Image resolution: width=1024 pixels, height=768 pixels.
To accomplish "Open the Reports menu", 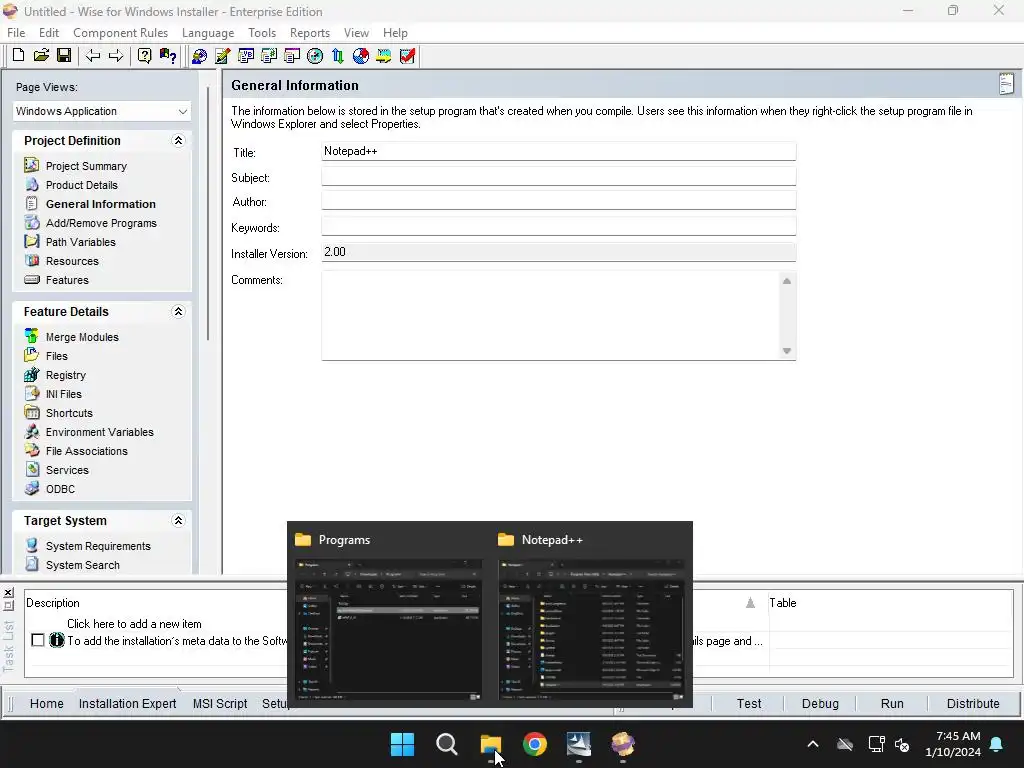I will 310,33.
